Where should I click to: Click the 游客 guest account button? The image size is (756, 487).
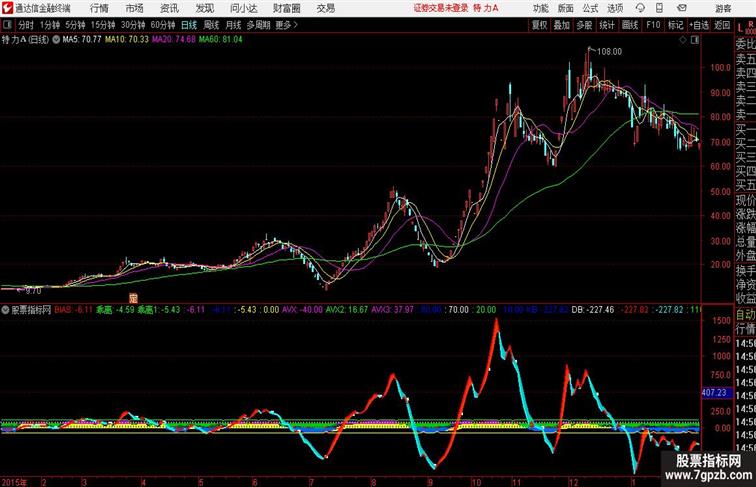(723, 8)
